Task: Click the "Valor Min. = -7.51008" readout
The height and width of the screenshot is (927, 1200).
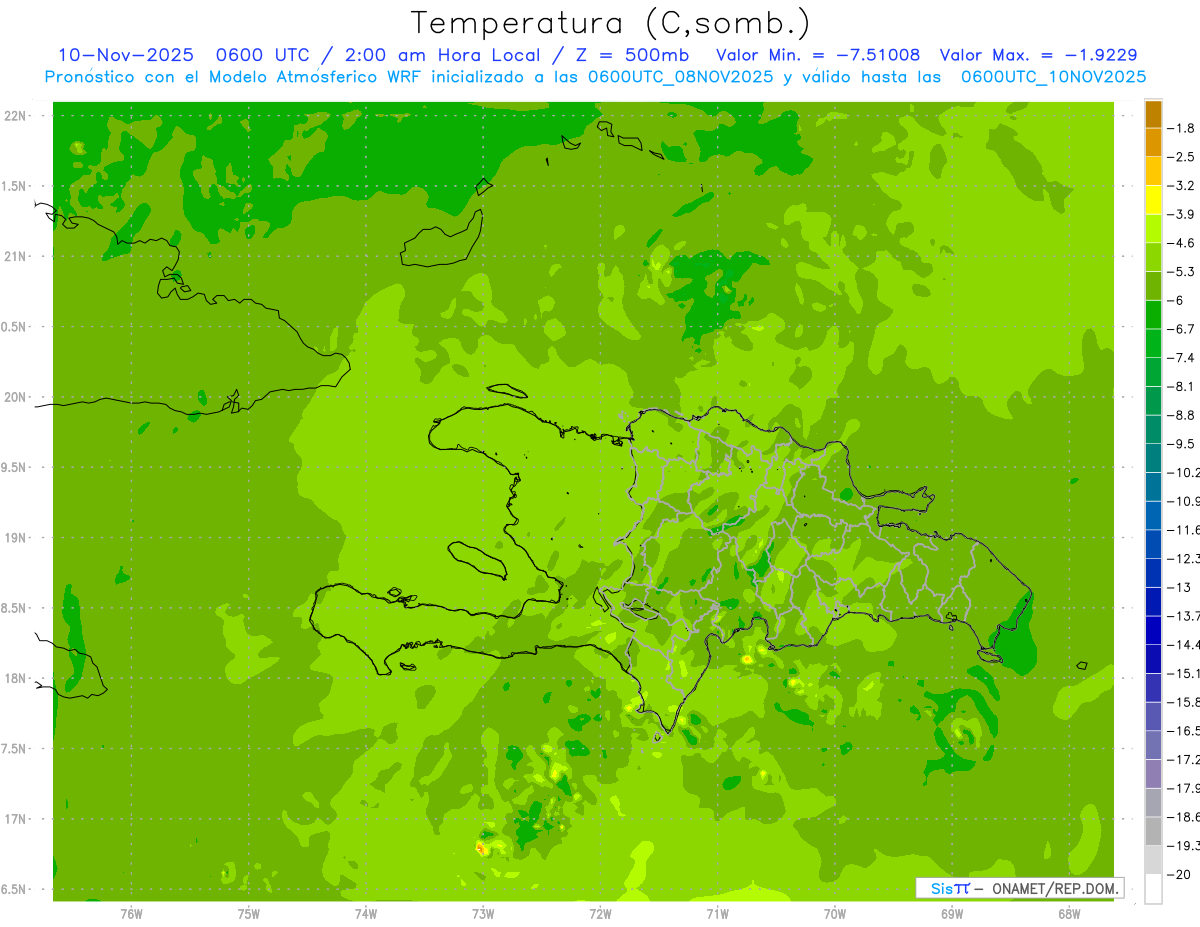Action: click(x=819, y=55)
